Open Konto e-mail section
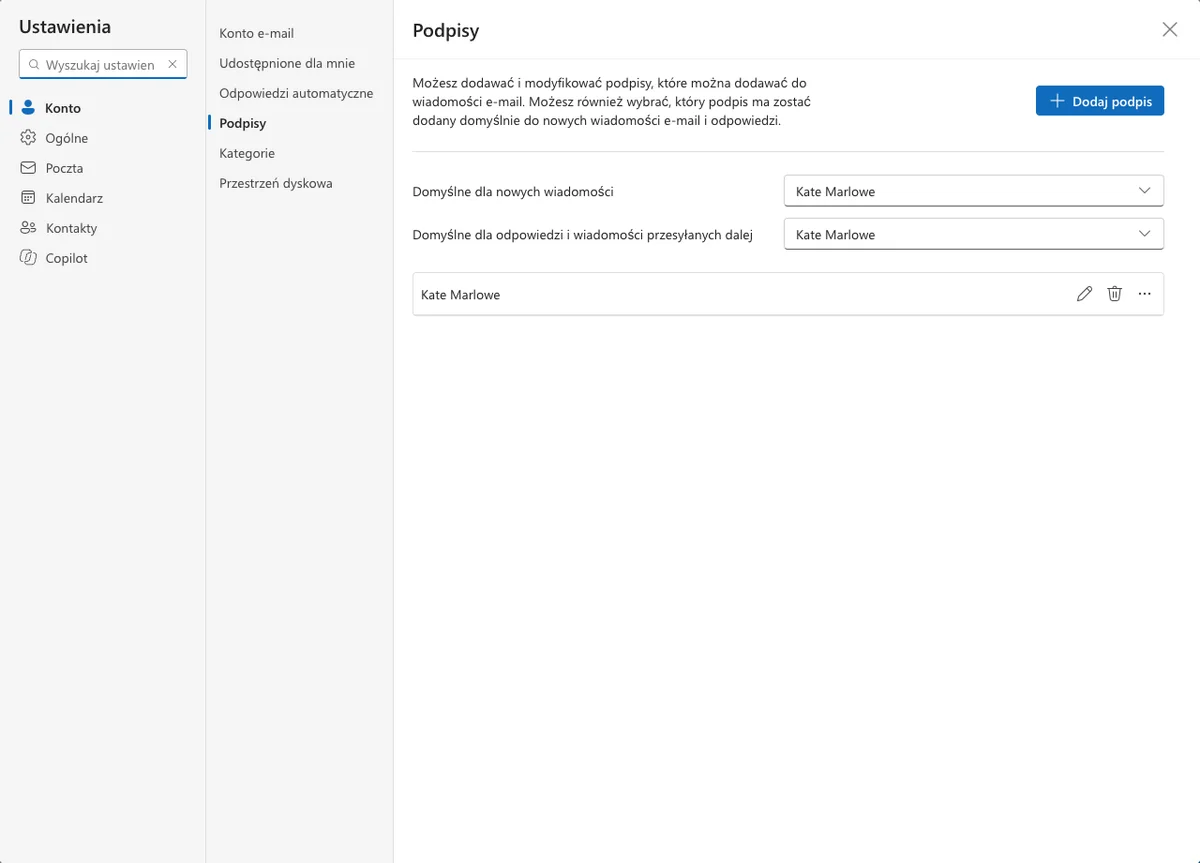The height and width of the screenshot is (863, 1200). coord(257,33)
